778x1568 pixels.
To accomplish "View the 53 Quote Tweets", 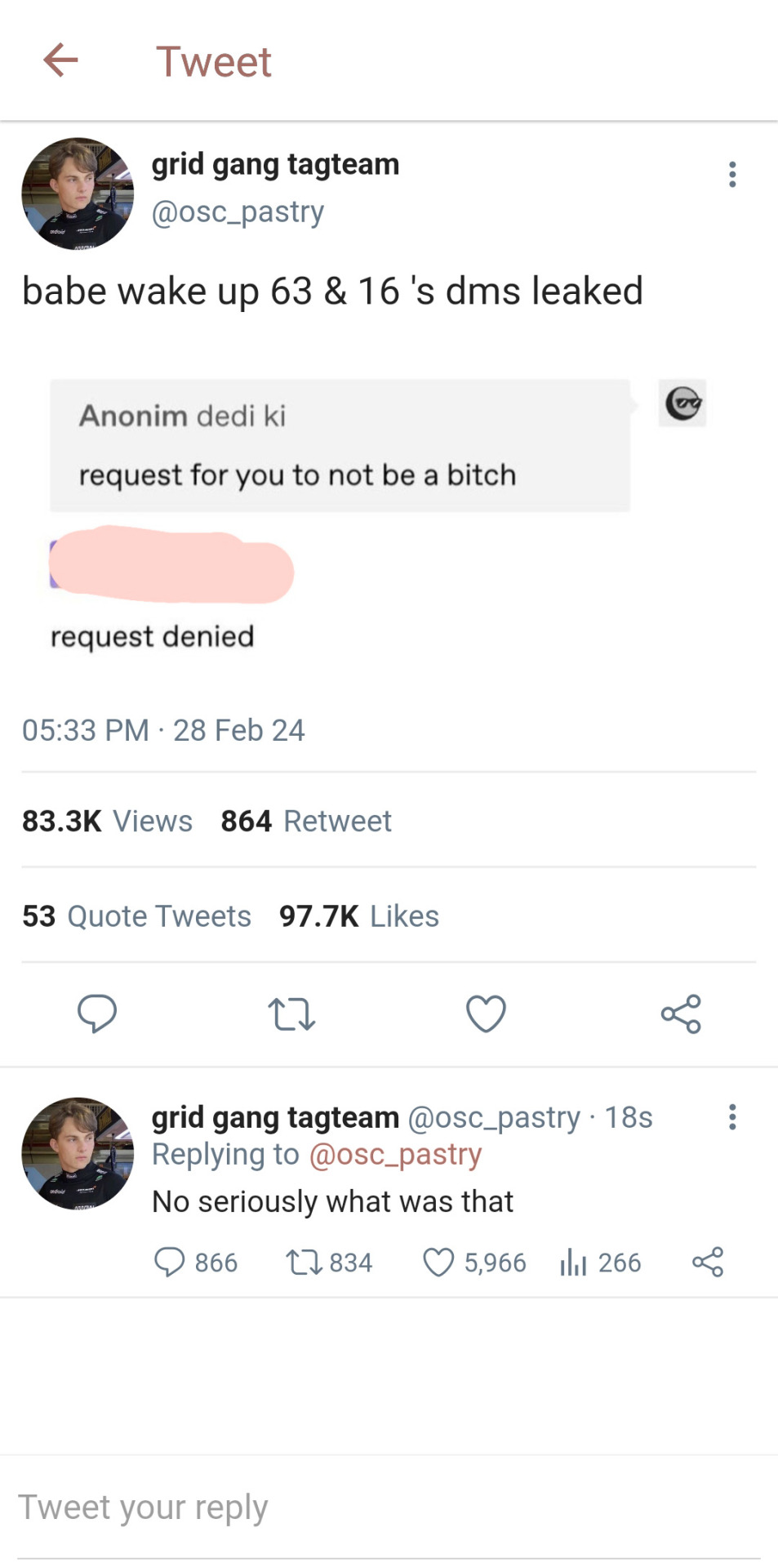I will [136, 916].
